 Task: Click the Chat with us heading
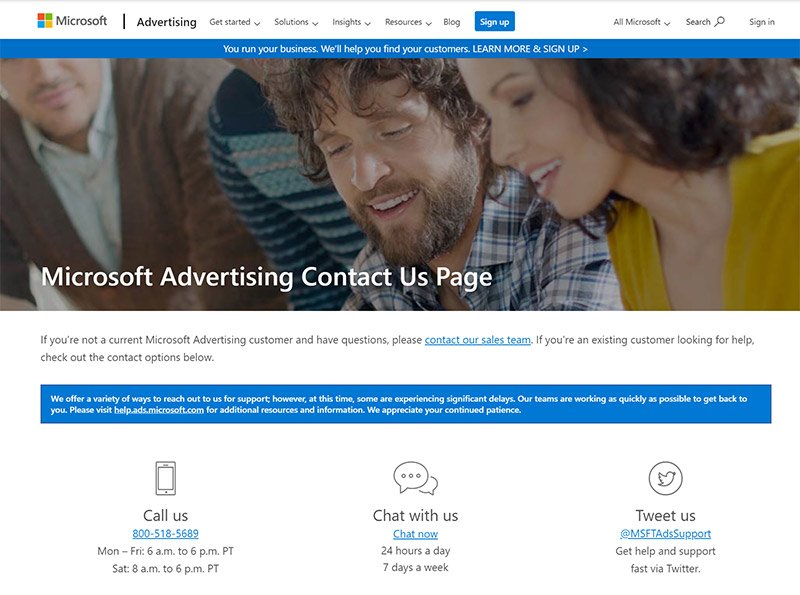pyautogui.click(x=415, y=515)
